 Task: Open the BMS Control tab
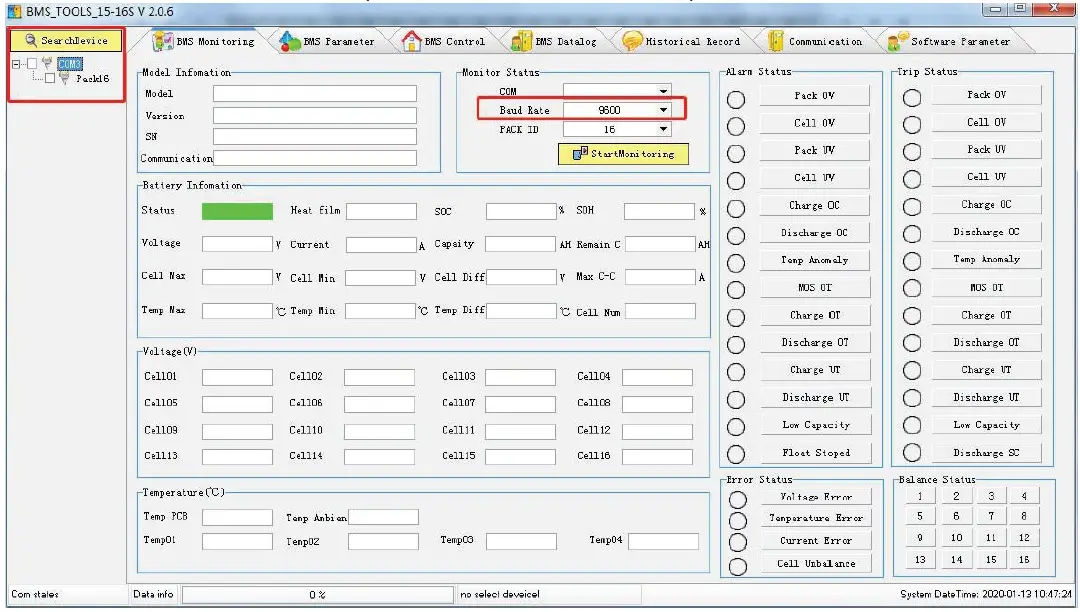point(444,41)
